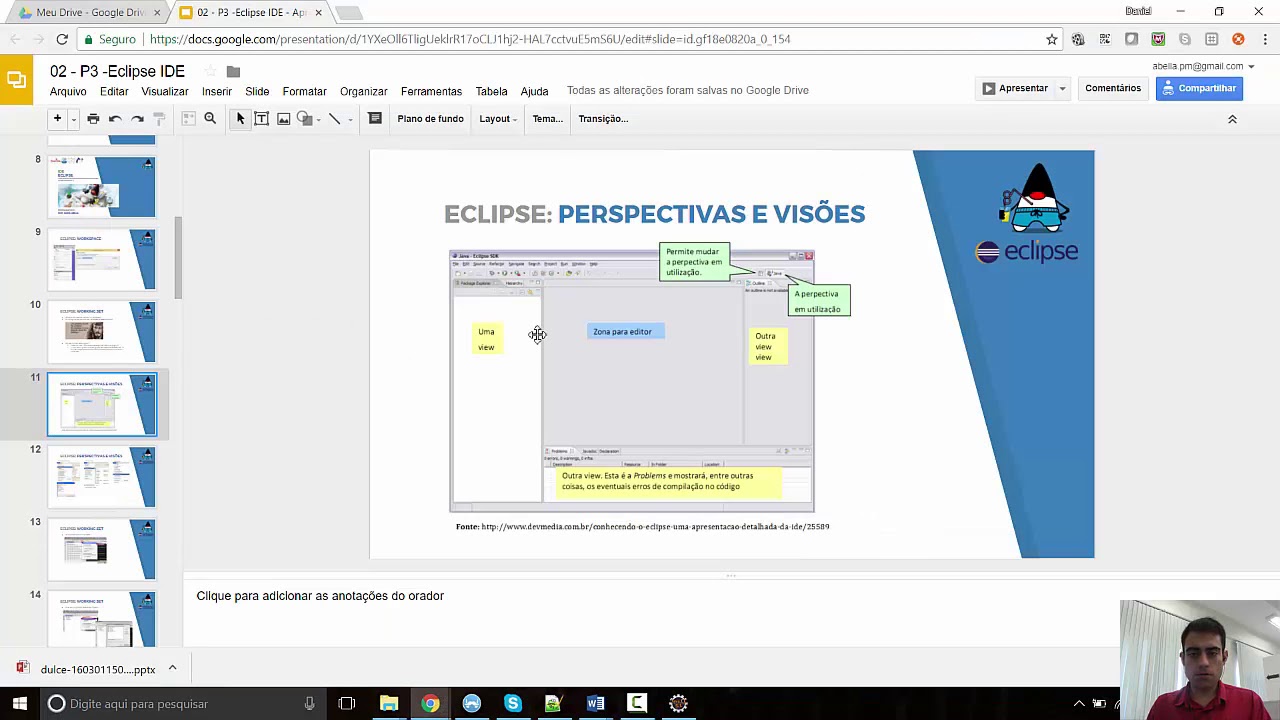This screenshot has height=720, width=1280.
Task: Open the Tema... panel
Action: pyautogui.click(x=547, y=118)
